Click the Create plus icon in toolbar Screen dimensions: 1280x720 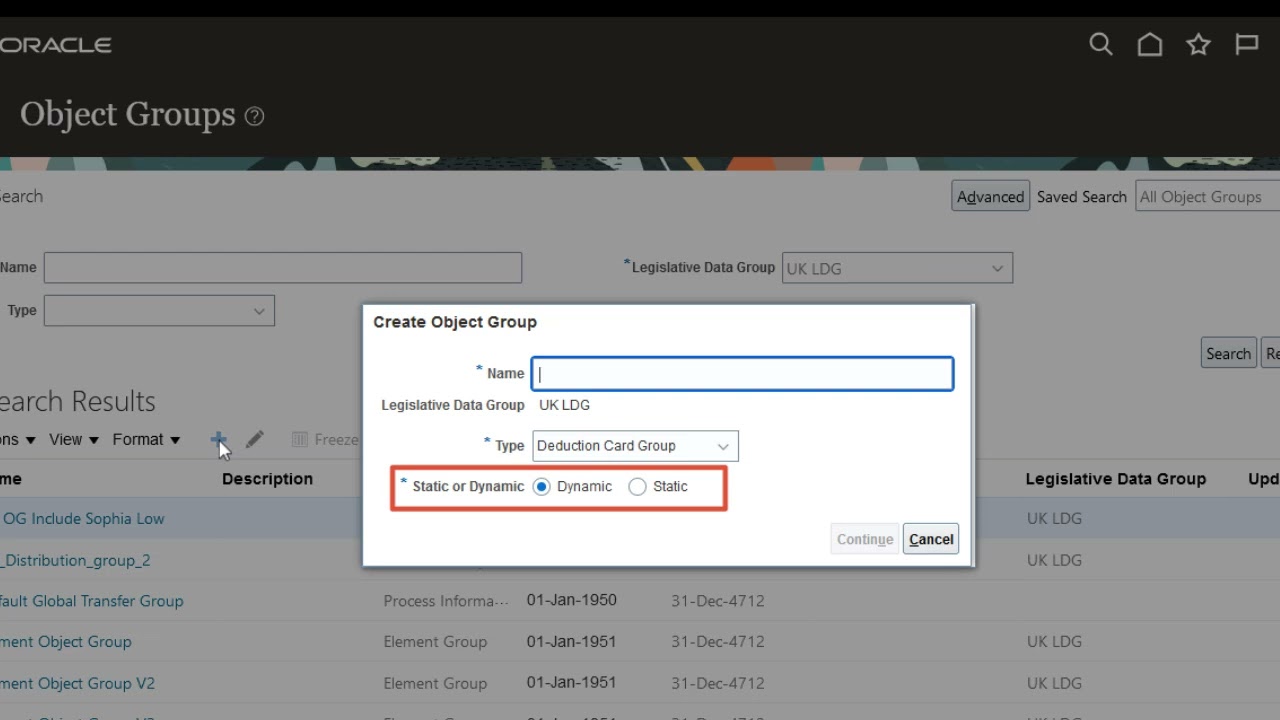coord(218,439)
